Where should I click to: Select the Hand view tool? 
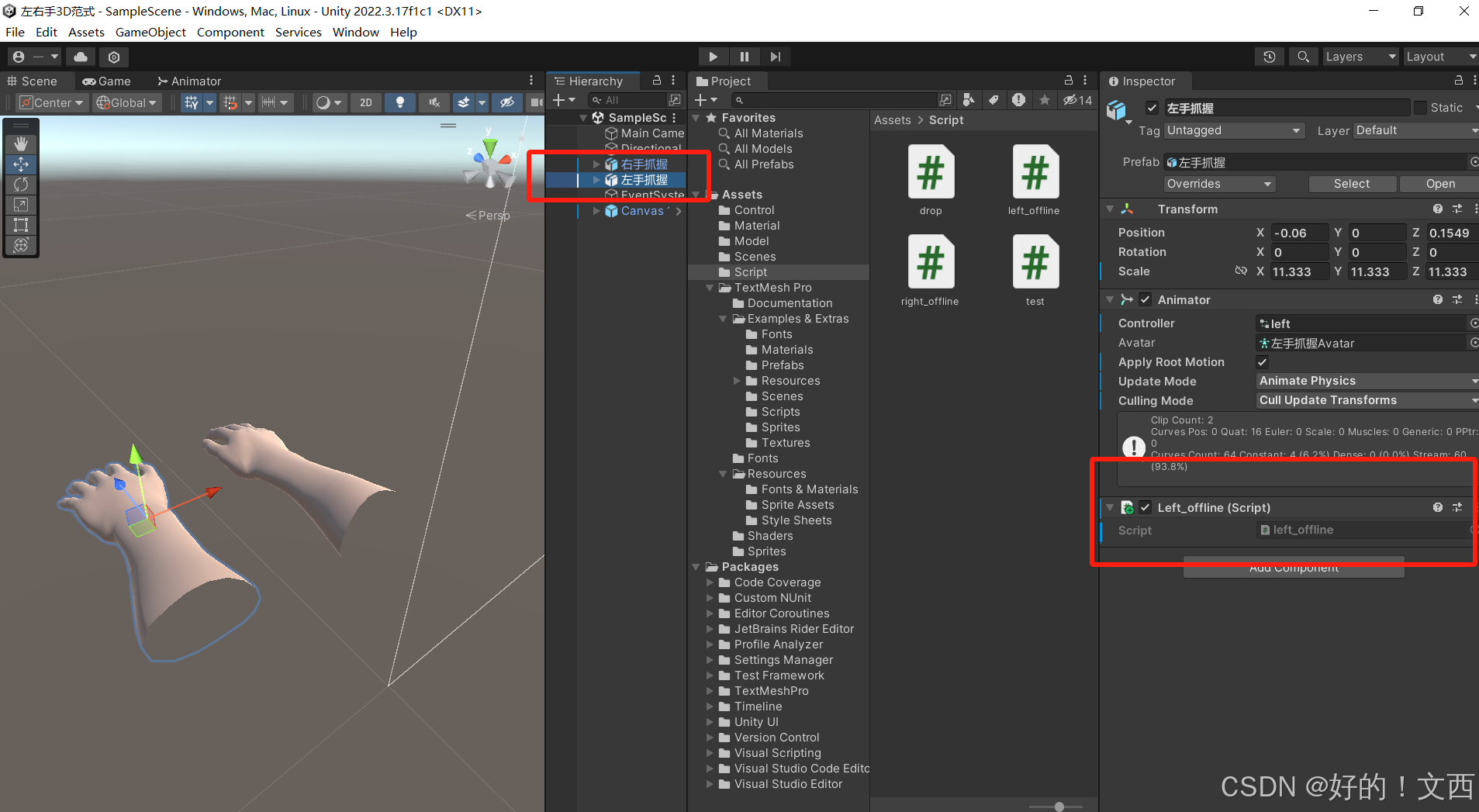pyautogui.click(x=21, y=143)
